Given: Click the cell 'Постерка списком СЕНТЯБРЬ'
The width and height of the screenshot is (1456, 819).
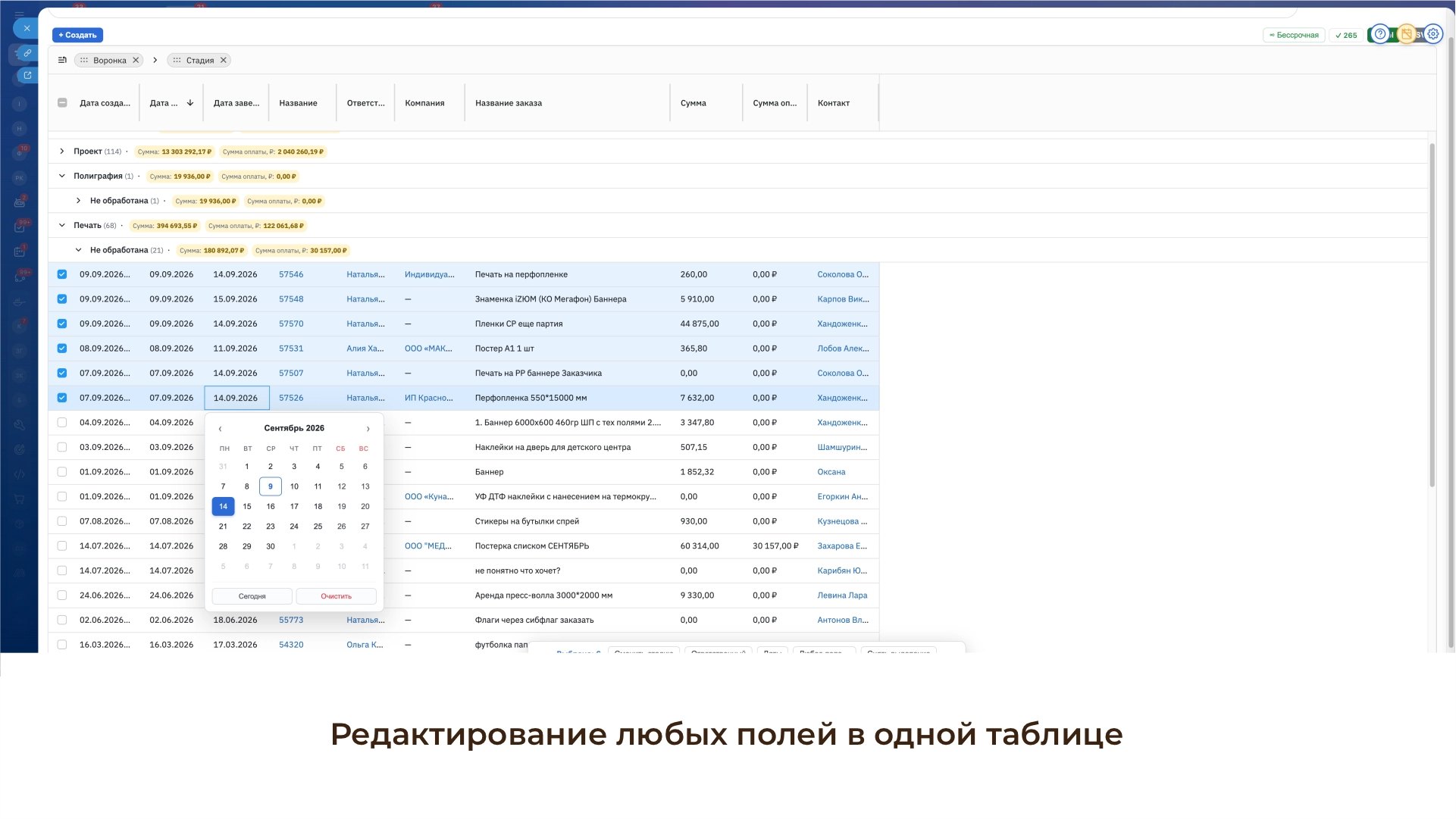Looking at the screenshot, I should [532, 546].
